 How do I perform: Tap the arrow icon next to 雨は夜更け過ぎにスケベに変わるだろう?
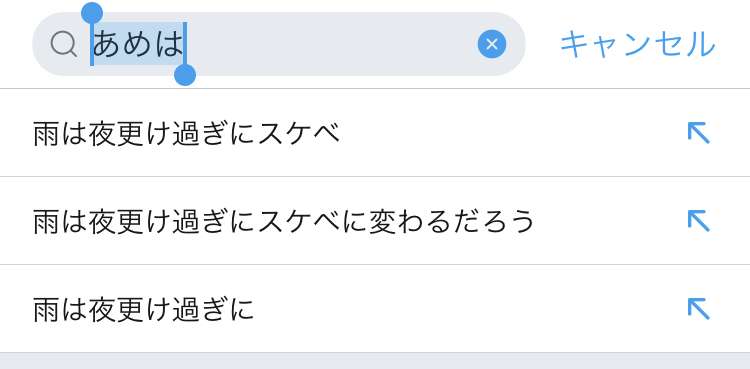tap(698, 221)
